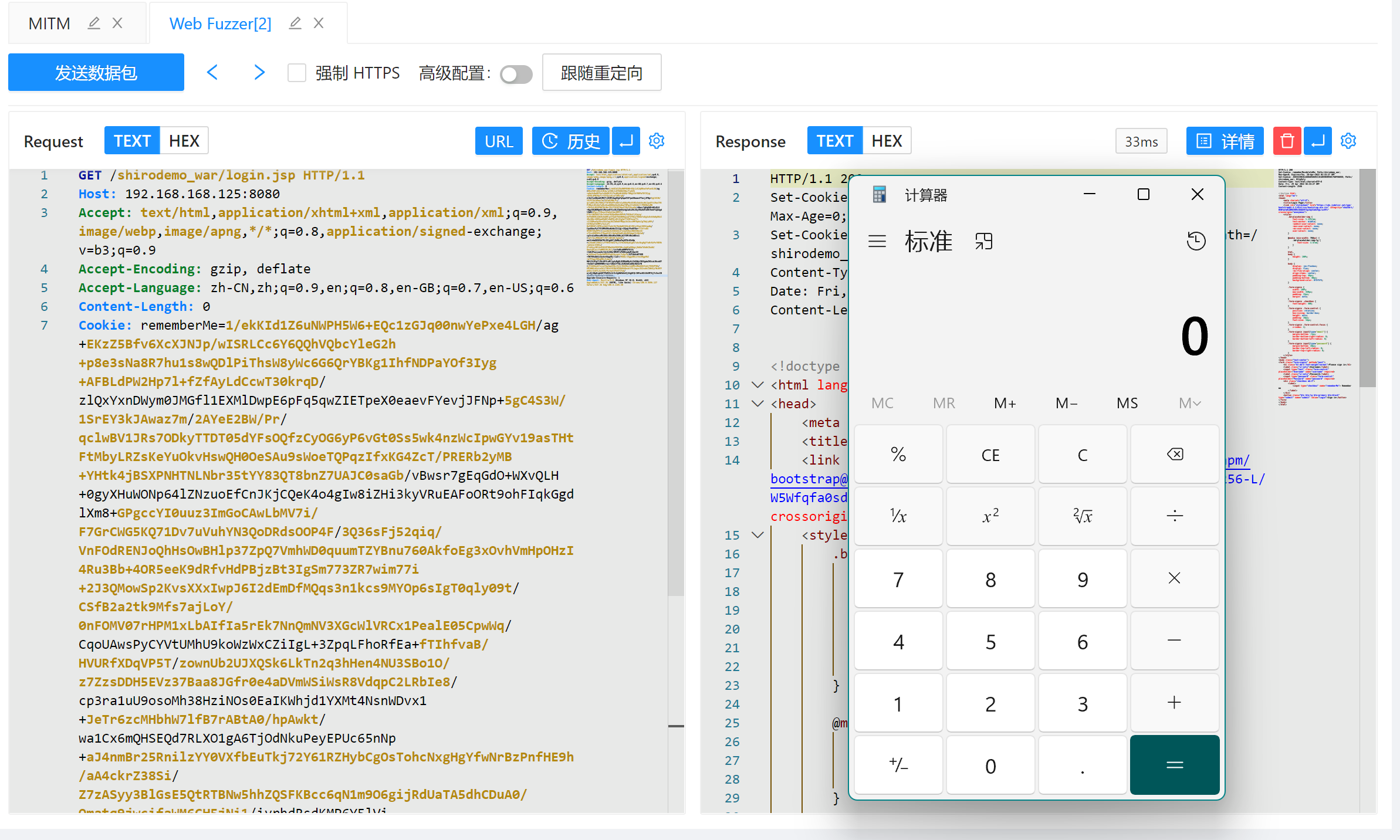This screenshot has height=840, width=1400.
Task: Open request settings gear icon
Action: point(657,141)
